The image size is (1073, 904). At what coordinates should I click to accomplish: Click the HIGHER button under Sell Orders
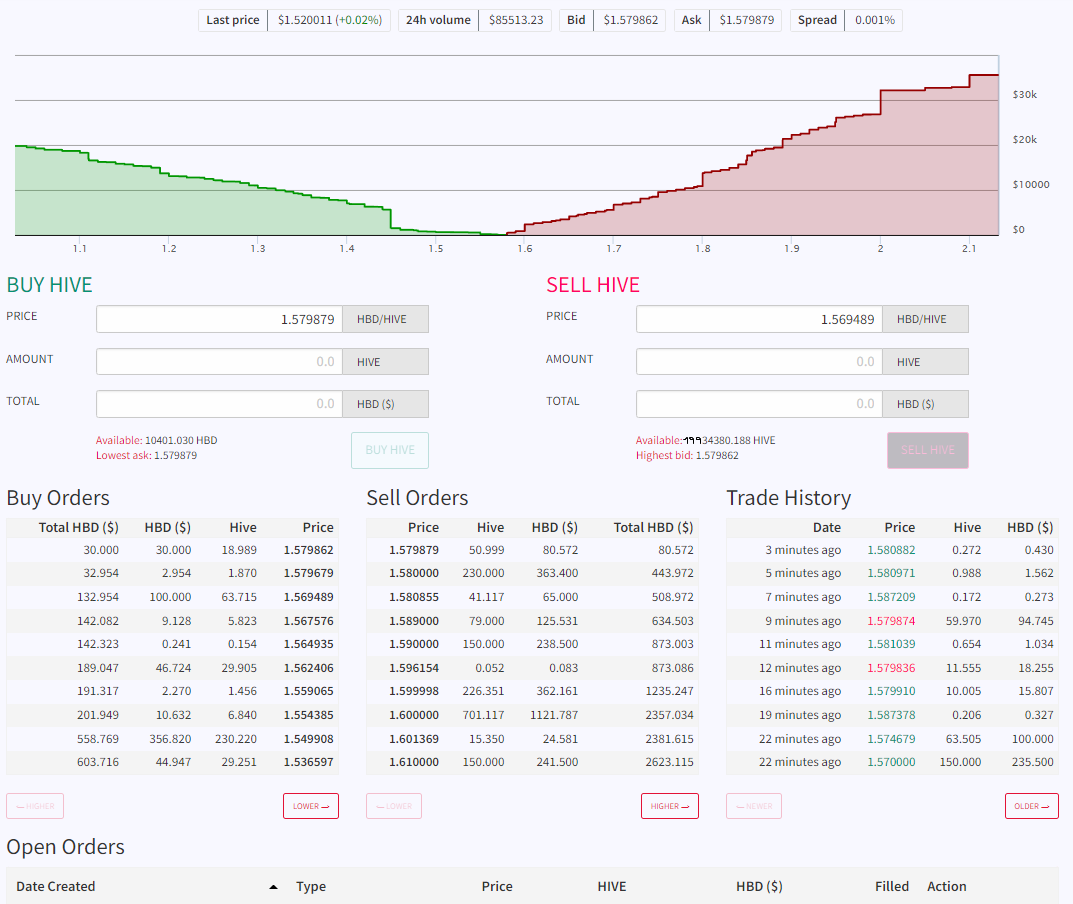pos(669,806)
